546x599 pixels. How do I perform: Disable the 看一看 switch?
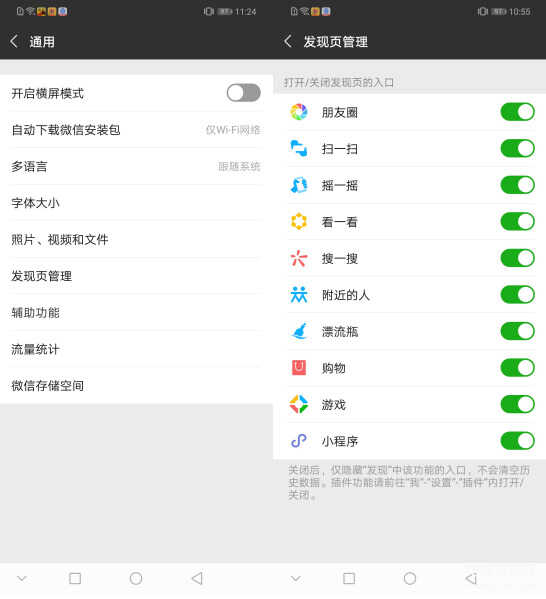click(517, 222)
